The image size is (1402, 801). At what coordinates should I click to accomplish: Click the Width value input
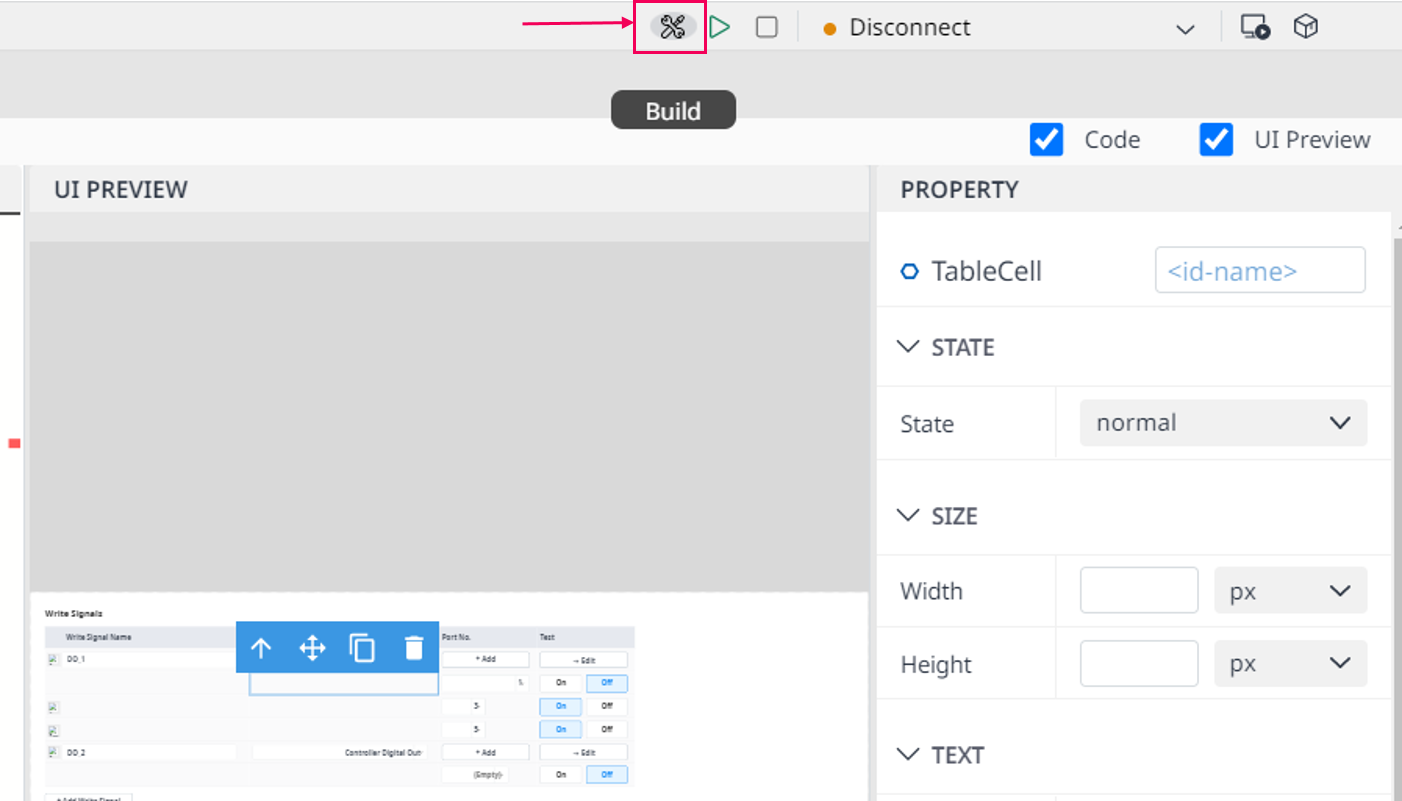pyautogui.click(x=1139, y=590)
